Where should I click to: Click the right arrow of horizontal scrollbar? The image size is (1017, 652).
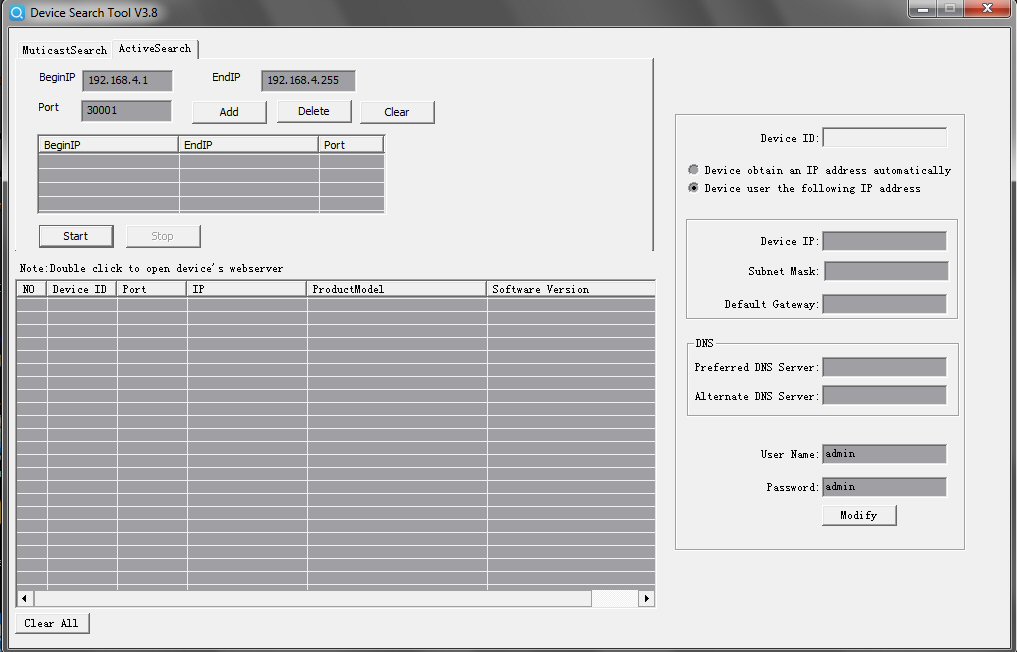[646, 598]
